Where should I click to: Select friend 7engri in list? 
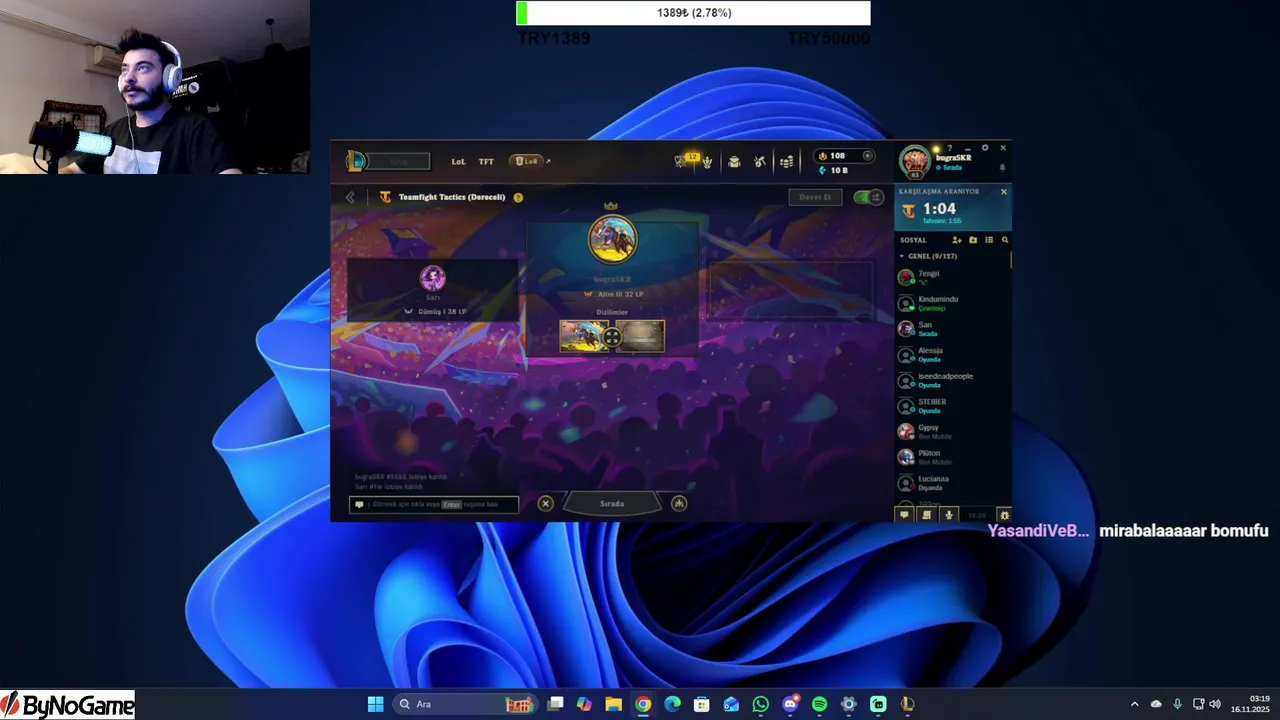click(x=951, y=277)
